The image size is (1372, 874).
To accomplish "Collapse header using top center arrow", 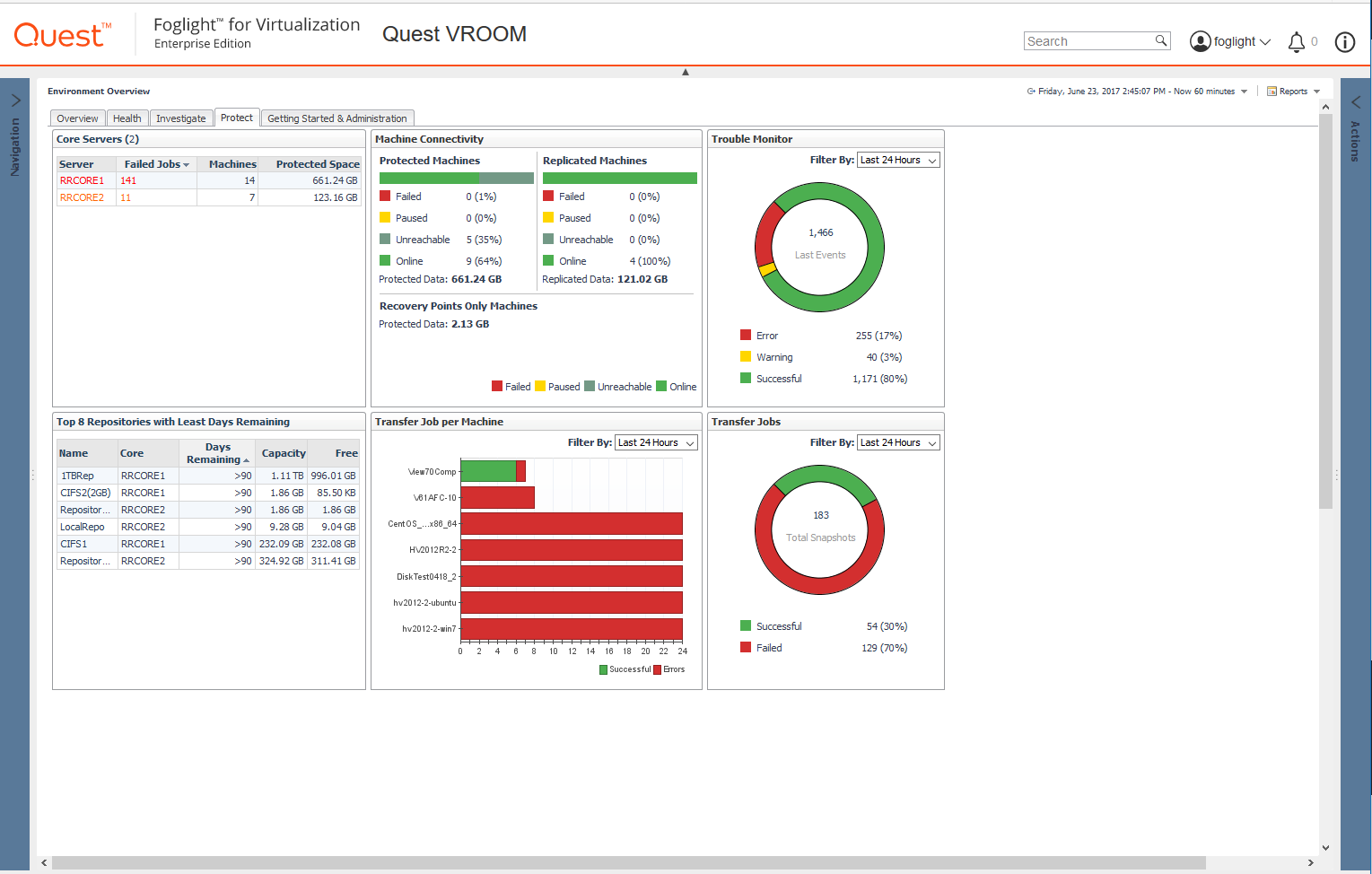I will 686,72.
